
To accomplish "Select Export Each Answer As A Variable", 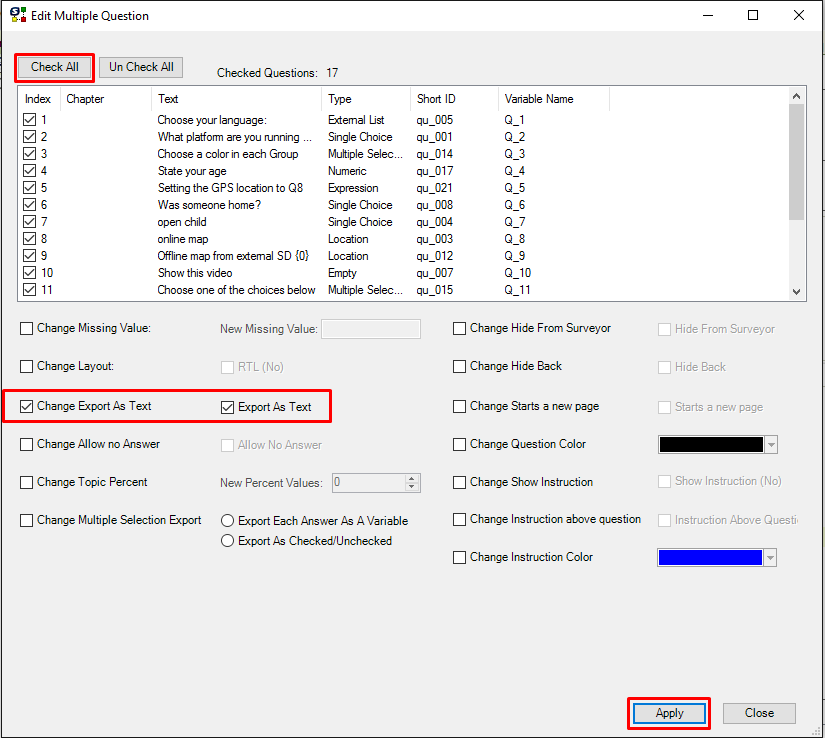I will 227,521.
